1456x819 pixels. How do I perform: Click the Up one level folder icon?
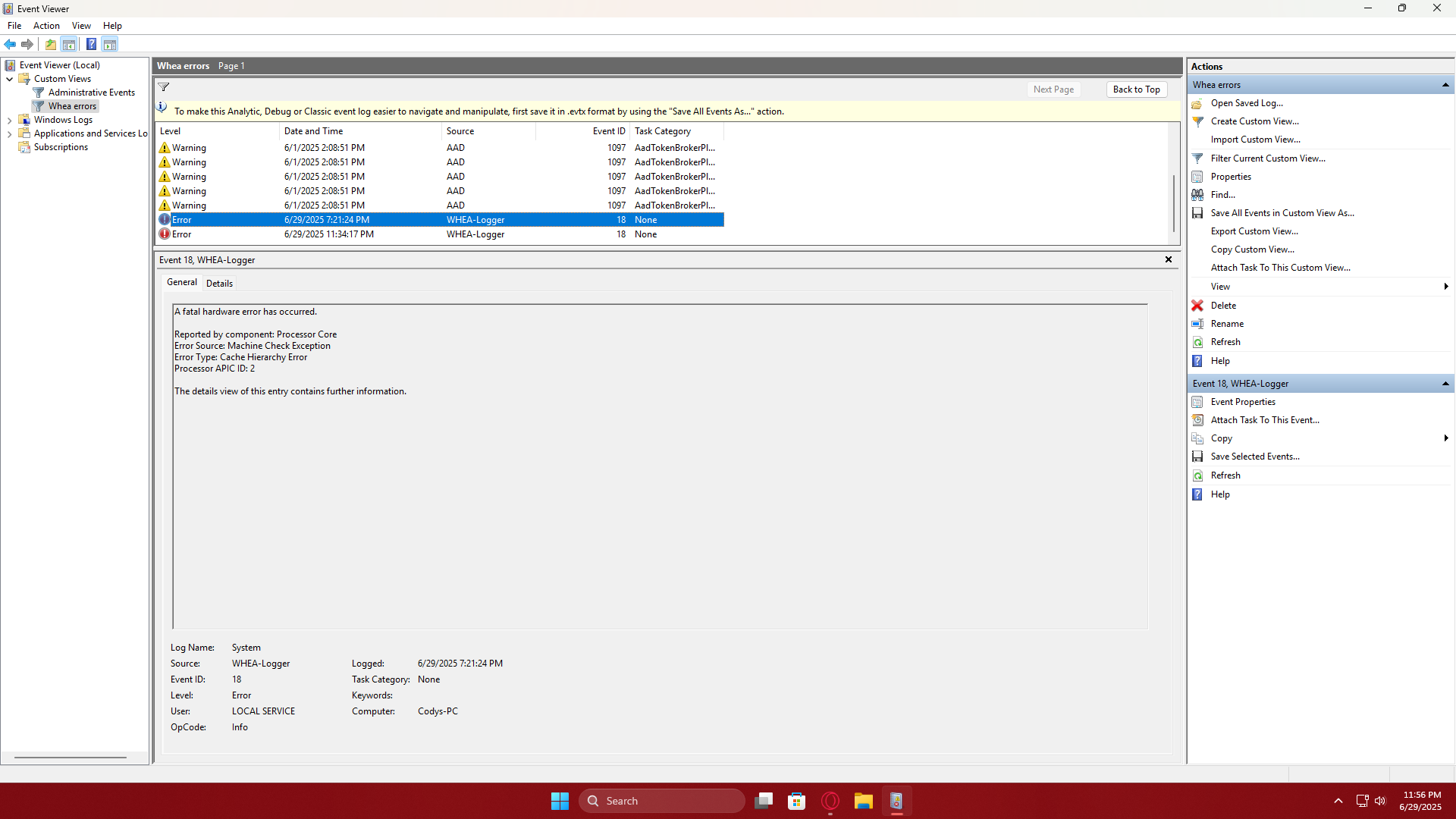[51, 44]
